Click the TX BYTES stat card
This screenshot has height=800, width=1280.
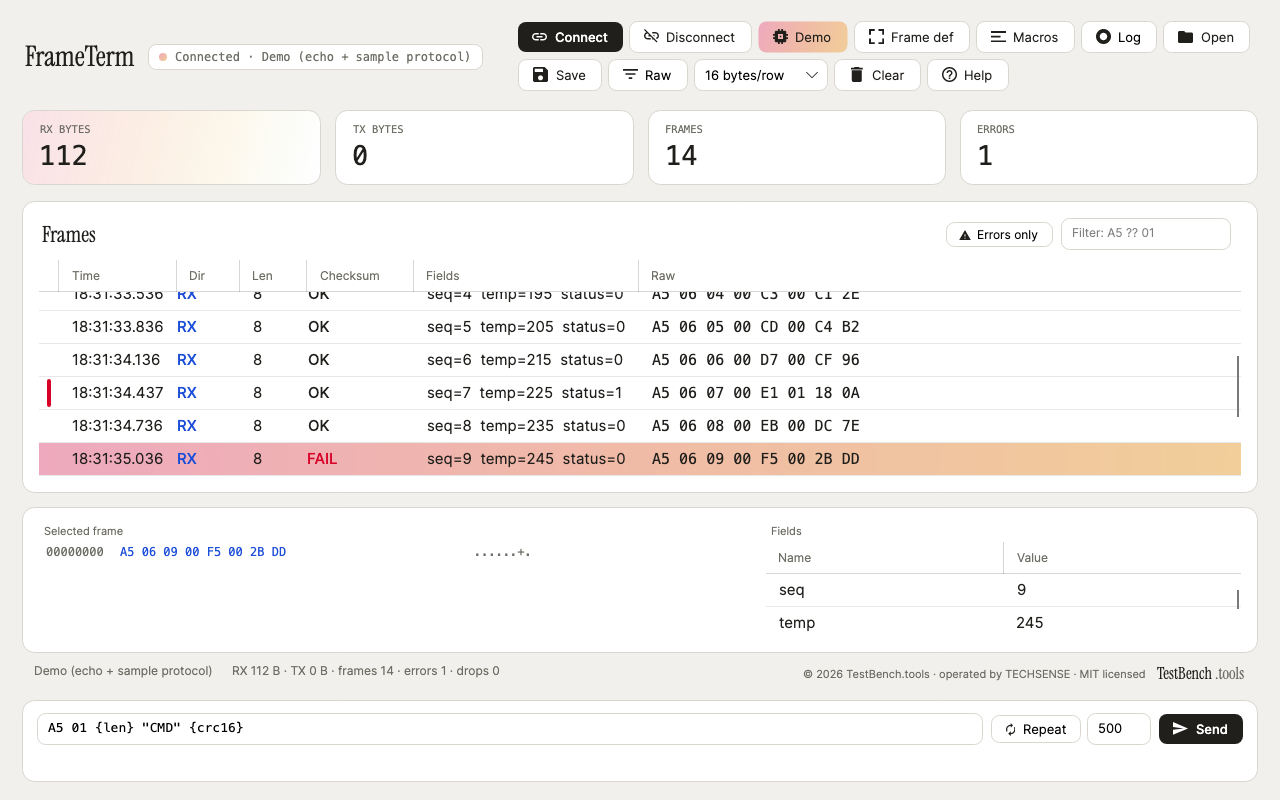point(484,147)
